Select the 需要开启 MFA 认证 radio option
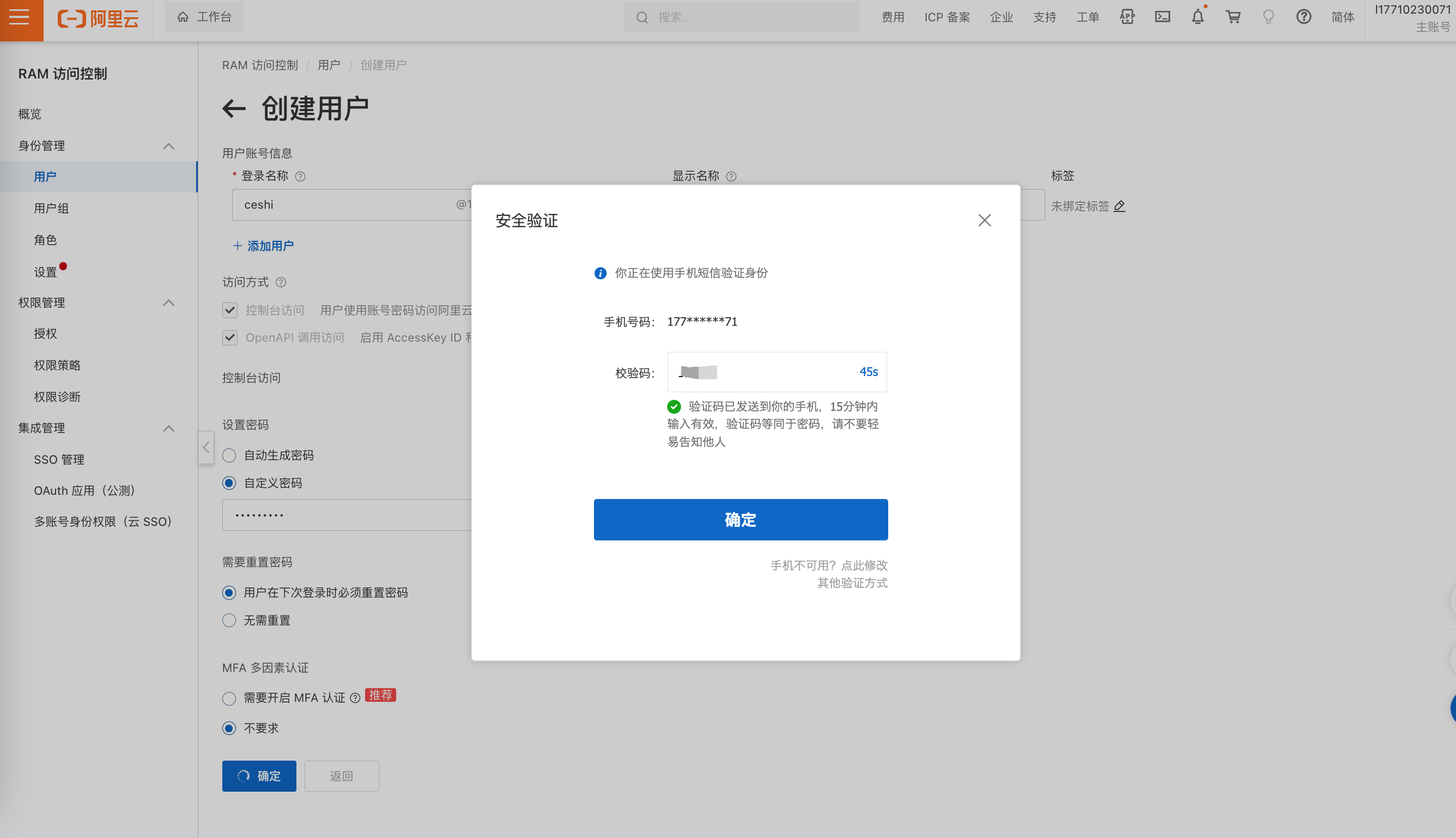Viewport: 1456px width, 838px height. pos(229,698)
